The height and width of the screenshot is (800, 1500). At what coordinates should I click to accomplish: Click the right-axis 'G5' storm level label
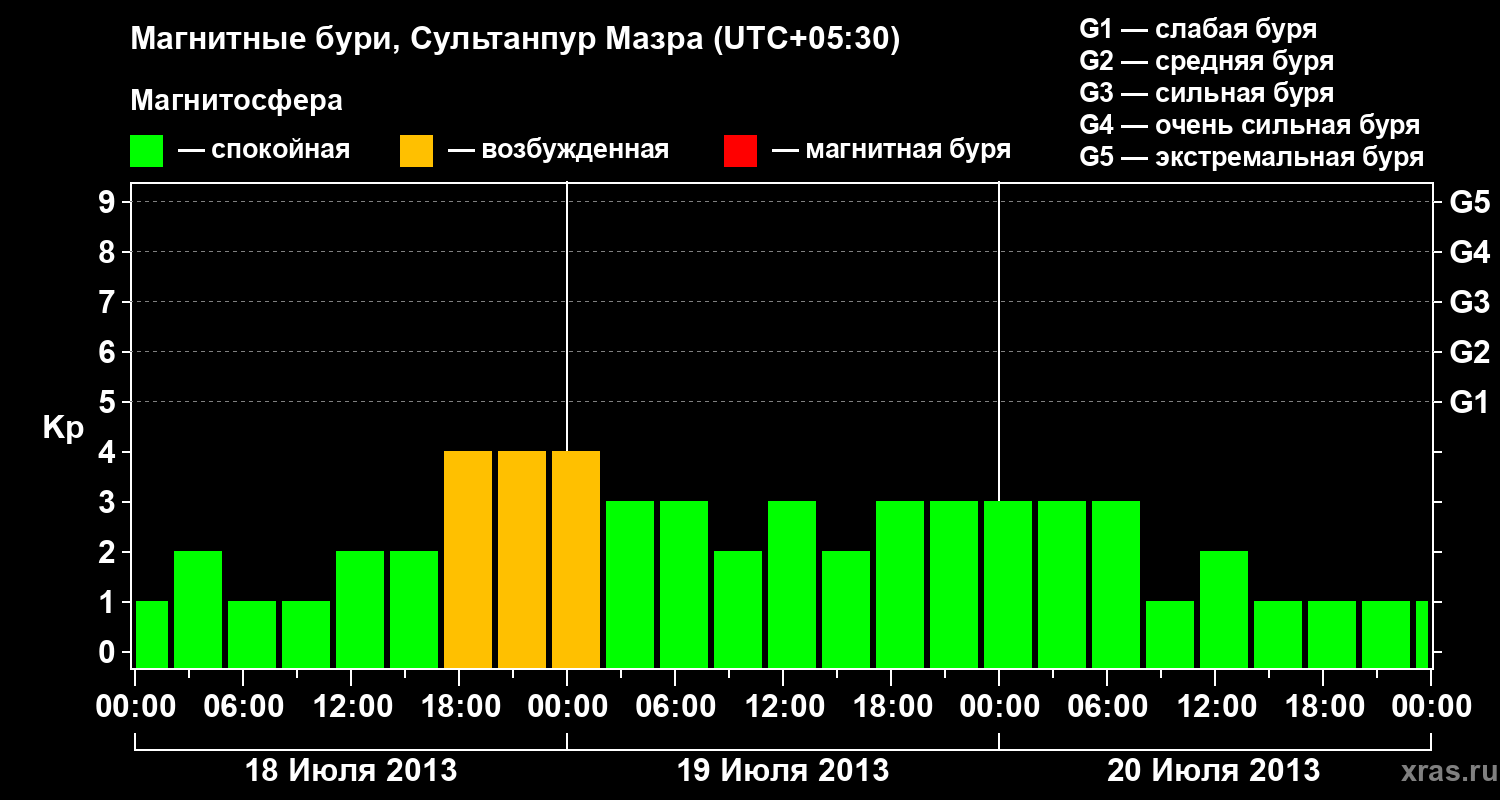1469,202
